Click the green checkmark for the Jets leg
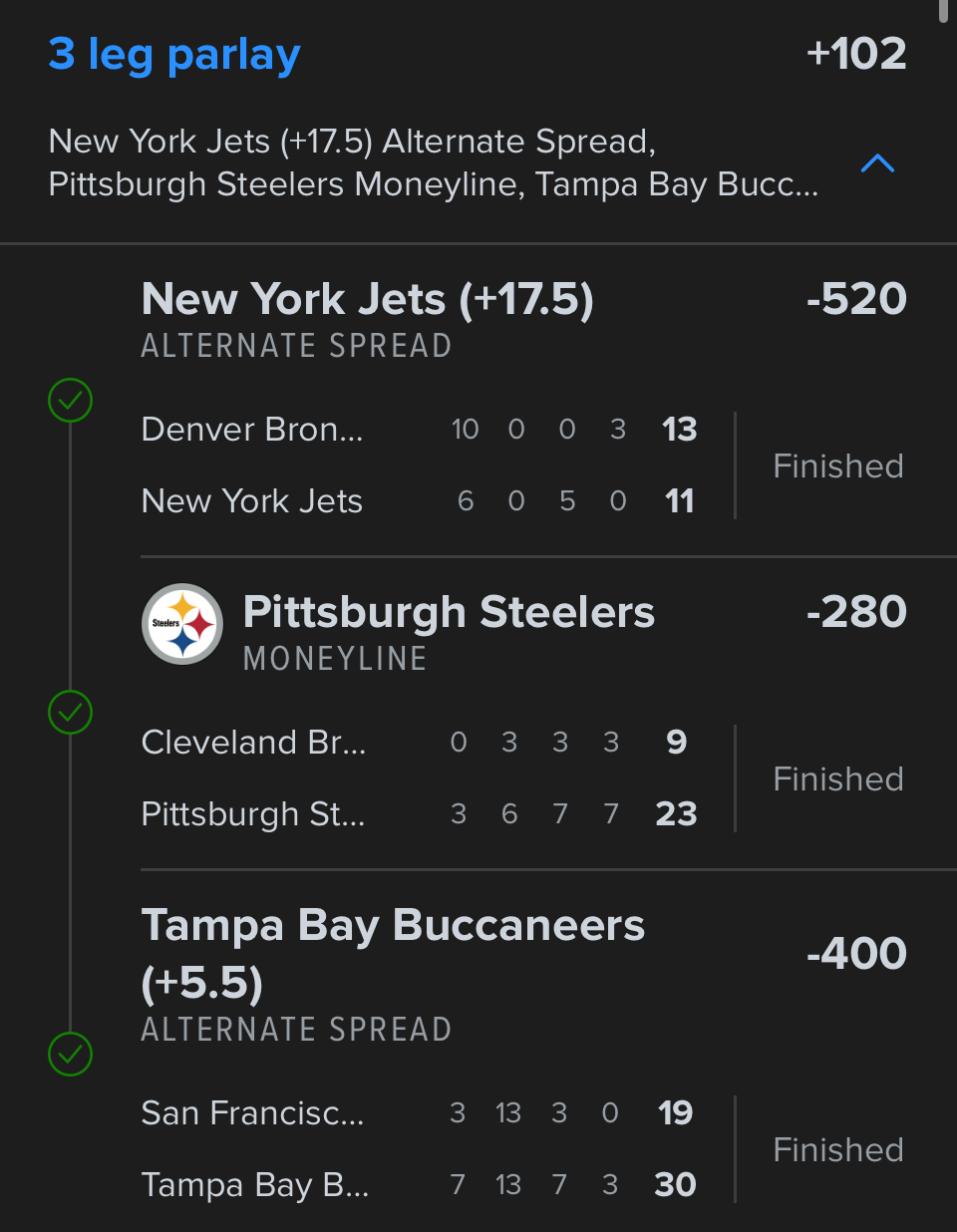 coord(71,401)
